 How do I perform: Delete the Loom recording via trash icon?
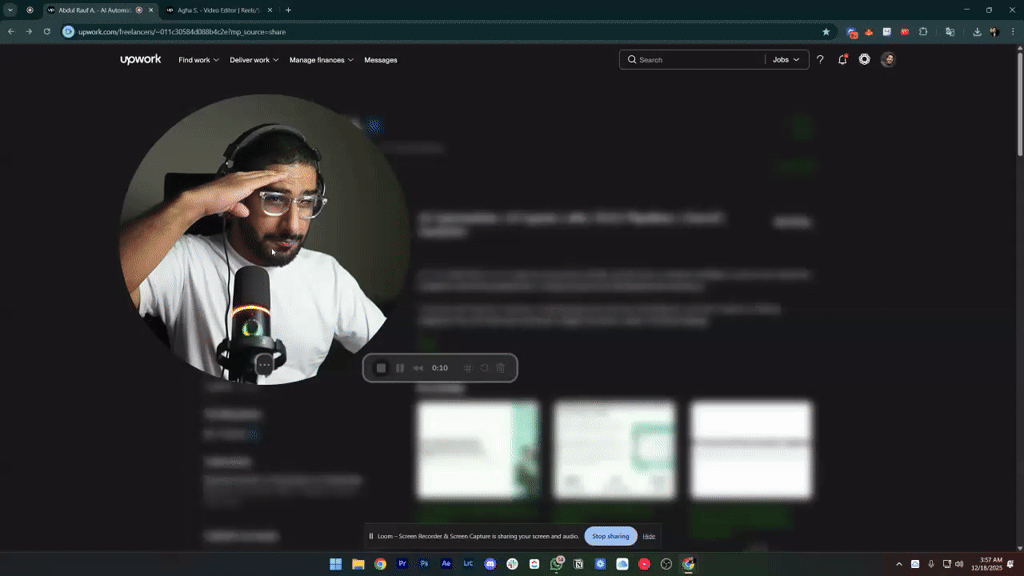pyautogui.click(x=500, y=368)
